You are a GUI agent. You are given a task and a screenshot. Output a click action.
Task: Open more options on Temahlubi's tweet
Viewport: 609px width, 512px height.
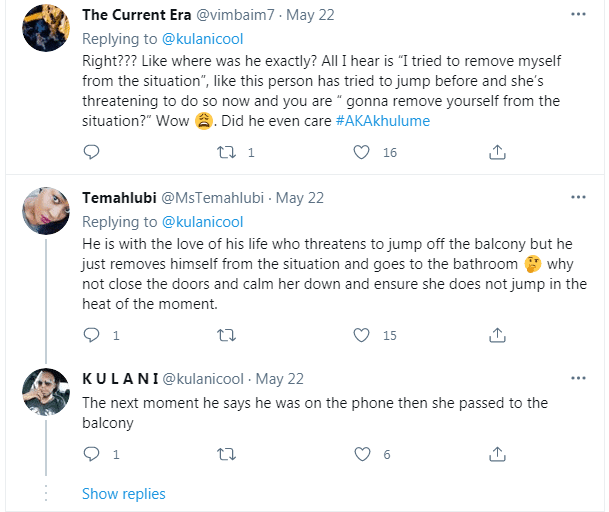577,198
